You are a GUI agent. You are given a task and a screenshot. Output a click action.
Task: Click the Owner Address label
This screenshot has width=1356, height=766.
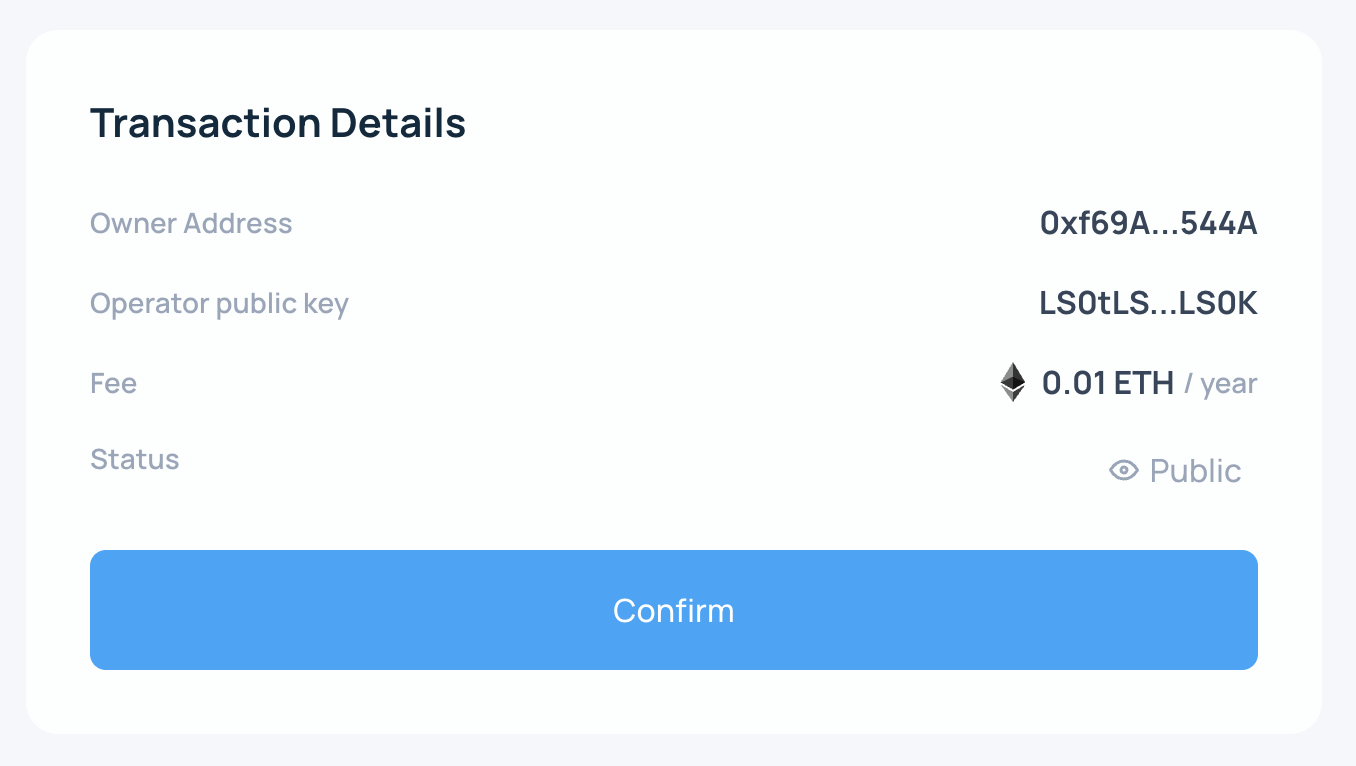tap(191, 223)
